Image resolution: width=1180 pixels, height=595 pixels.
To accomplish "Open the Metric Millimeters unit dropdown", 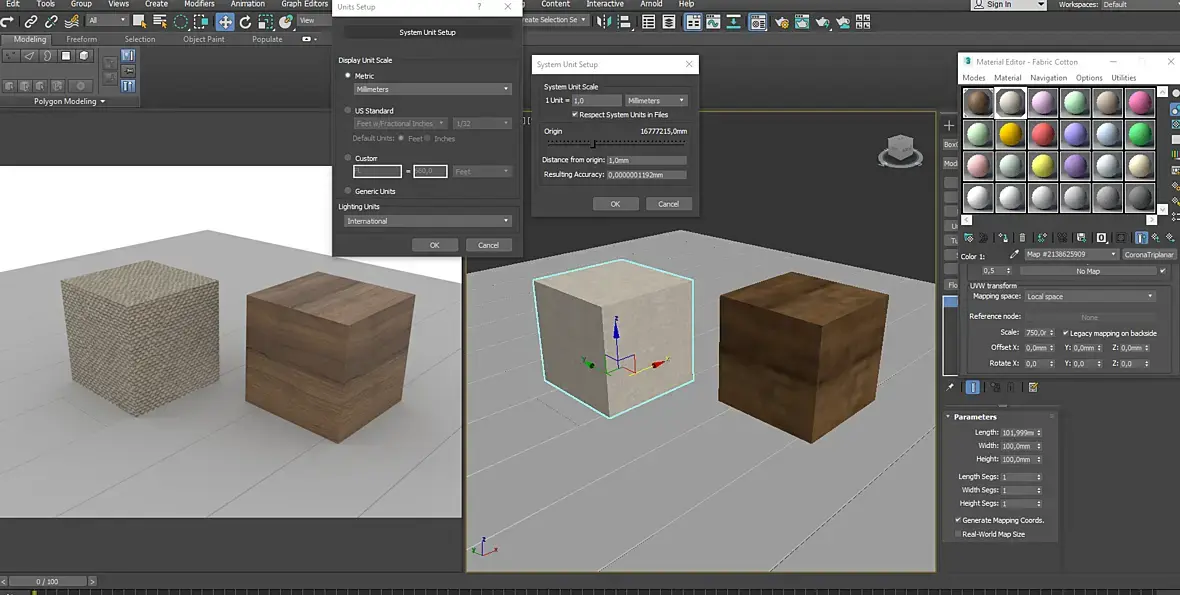I will [x=432, y=90].
